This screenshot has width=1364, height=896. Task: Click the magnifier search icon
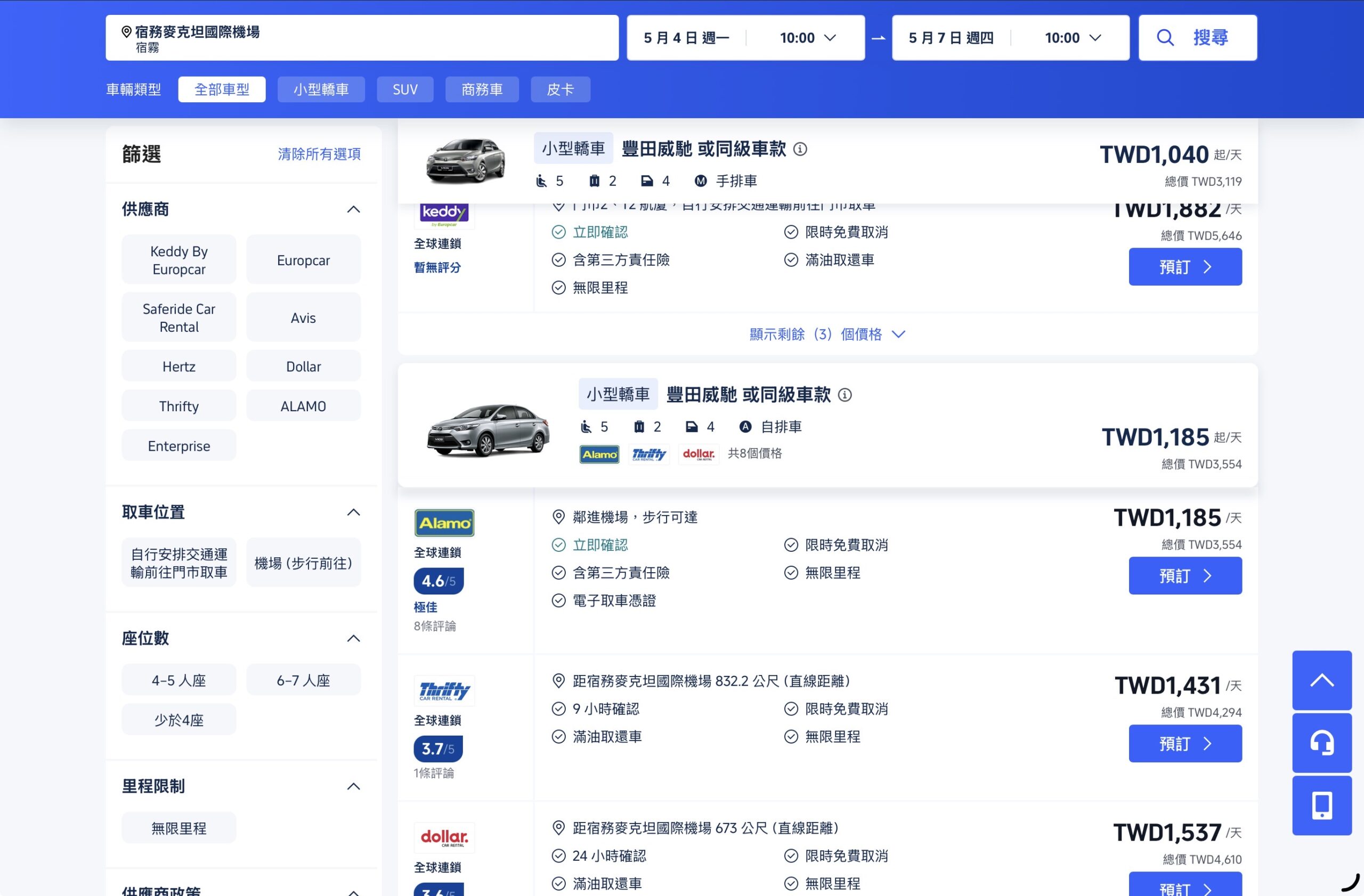point(1165,38)
